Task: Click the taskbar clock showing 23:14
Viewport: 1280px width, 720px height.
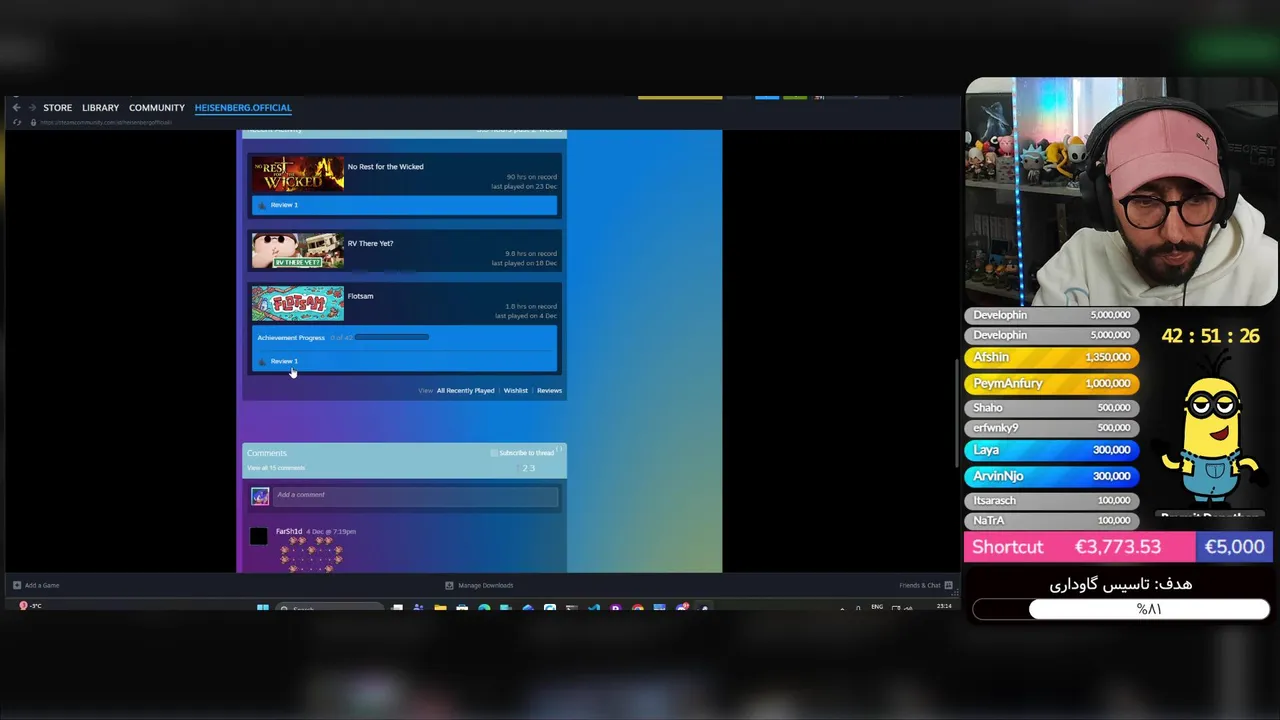Action: coord(944,607)
